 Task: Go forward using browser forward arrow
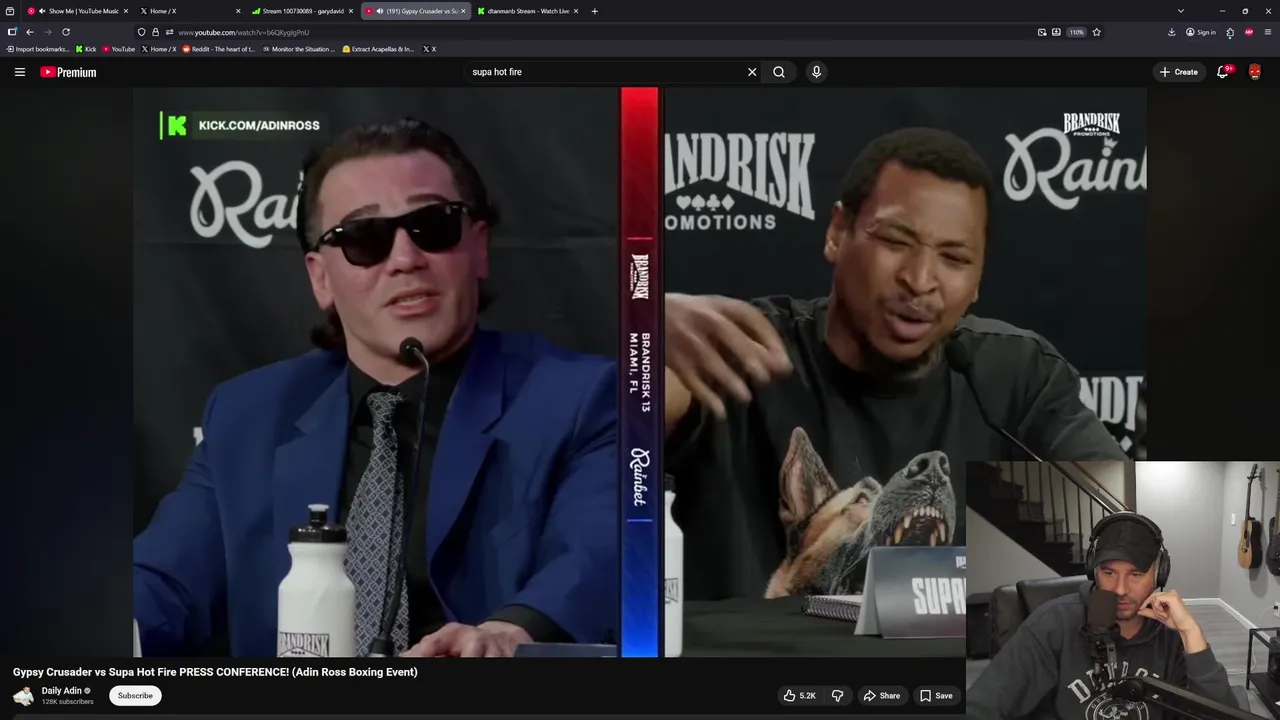tap(47, 32)
